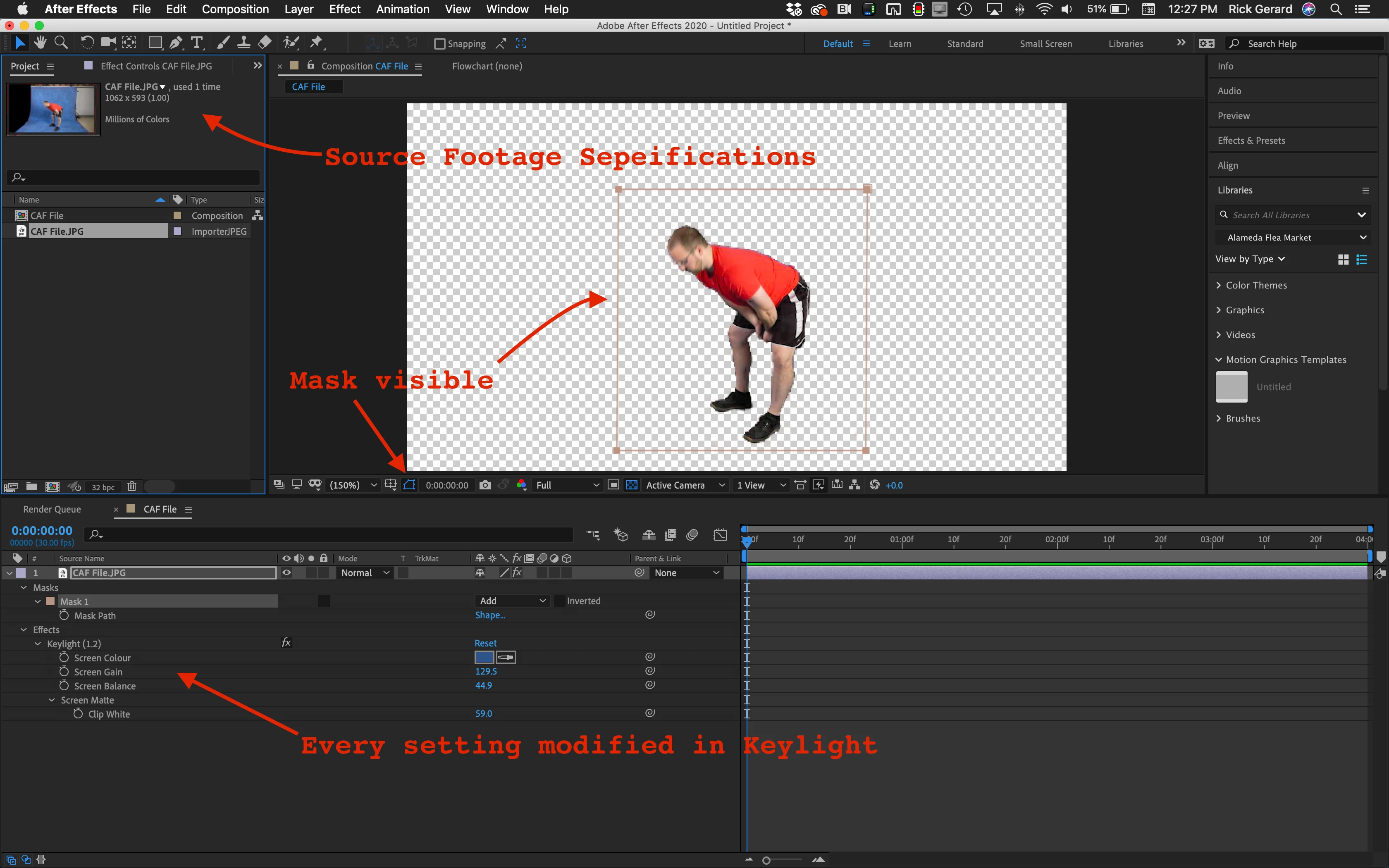
Task: Collapse the Keylight (1.2) effect group
Action: pyautogui.click(x=38, y=644)
